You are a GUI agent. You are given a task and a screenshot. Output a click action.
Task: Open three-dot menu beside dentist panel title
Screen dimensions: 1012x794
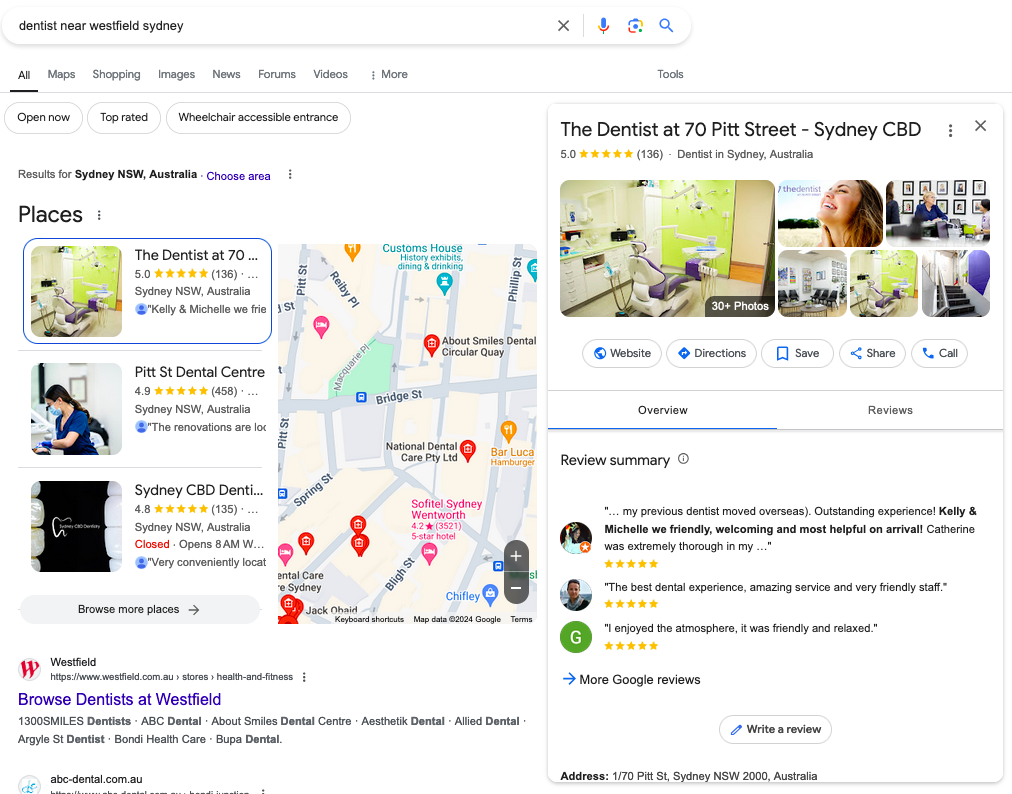point(950,130)
